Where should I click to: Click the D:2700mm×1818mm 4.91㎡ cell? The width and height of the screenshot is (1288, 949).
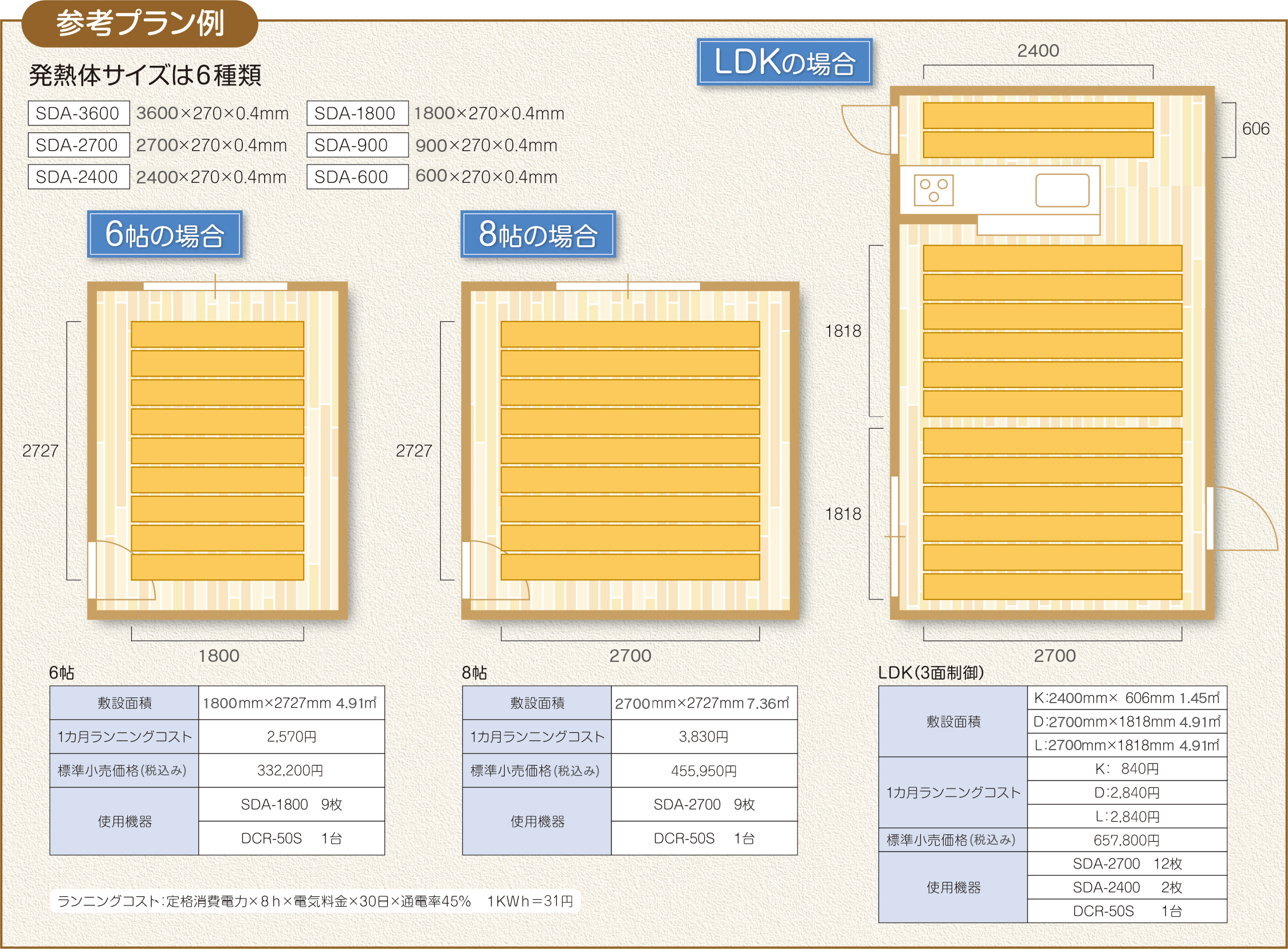point(1127,721)
